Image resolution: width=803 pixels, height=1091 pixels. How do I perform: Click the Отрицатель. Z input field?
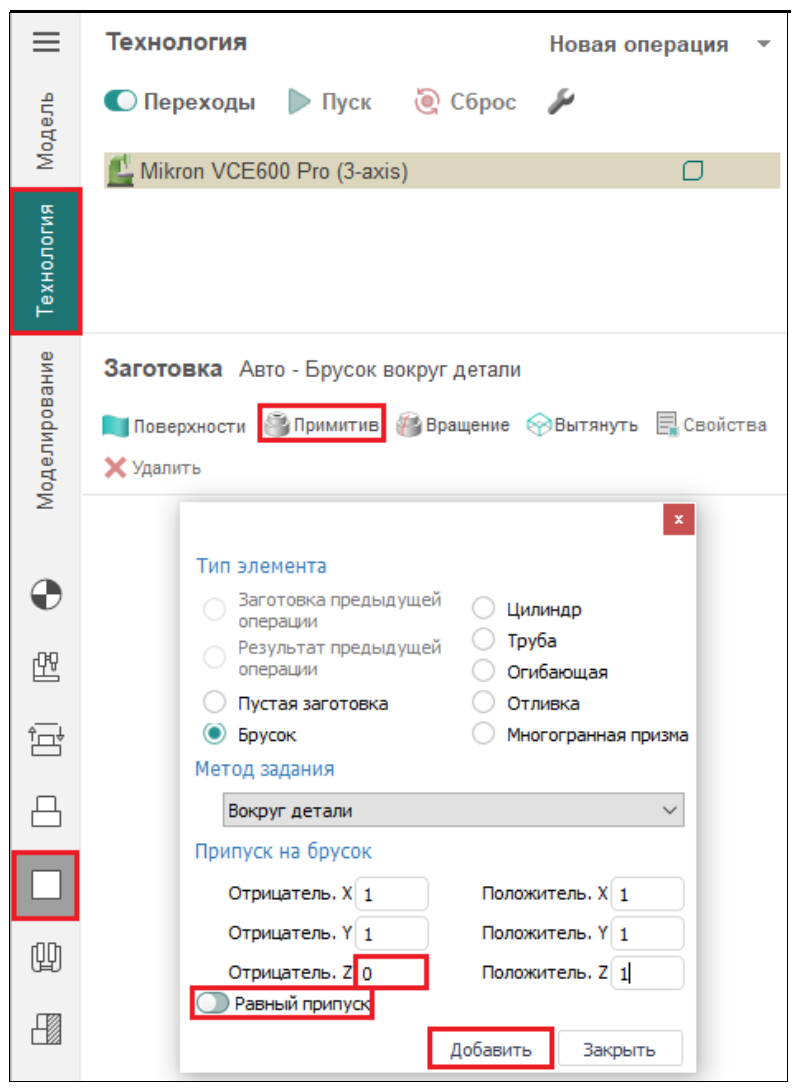click(392, 972)
